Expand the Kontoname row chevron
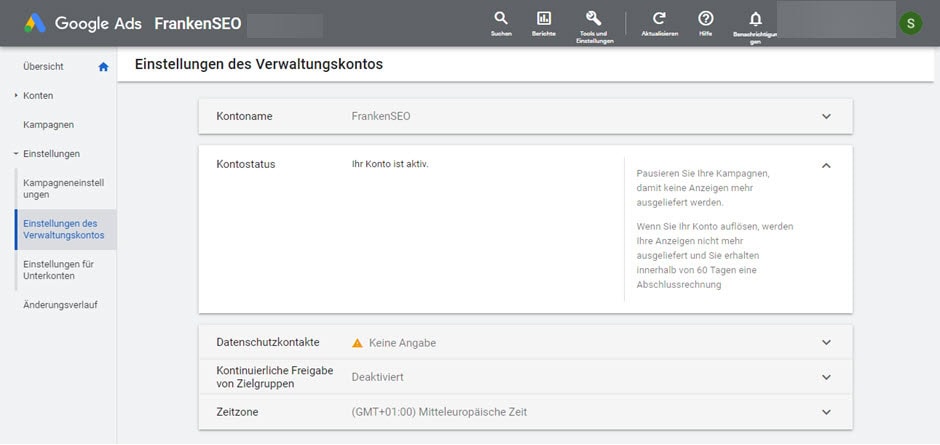This screenshot has width=940, height=445. click(x=826, y=116)
